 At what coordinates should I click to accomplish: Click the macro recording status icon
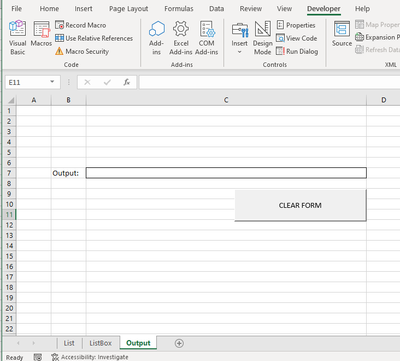coord(38,357)
